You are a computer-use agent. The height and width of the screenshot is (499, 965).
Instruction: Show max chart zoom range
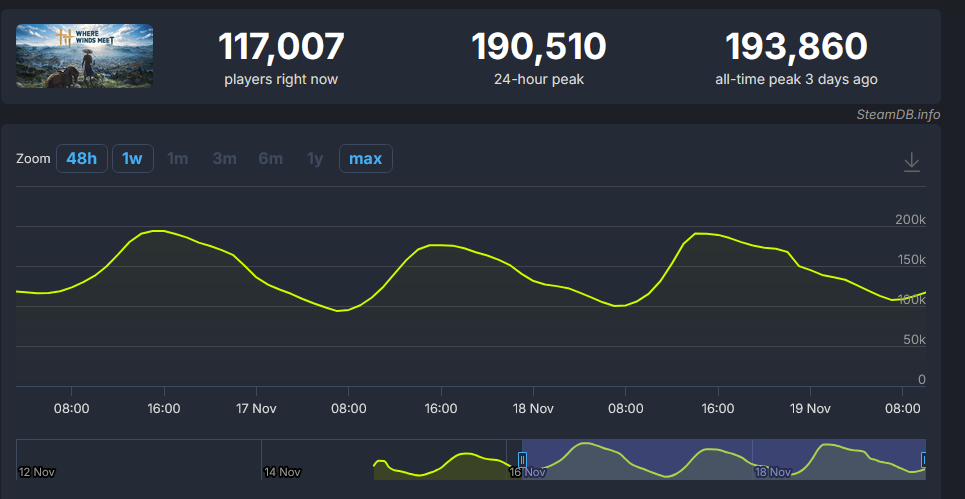click(366, 159)
